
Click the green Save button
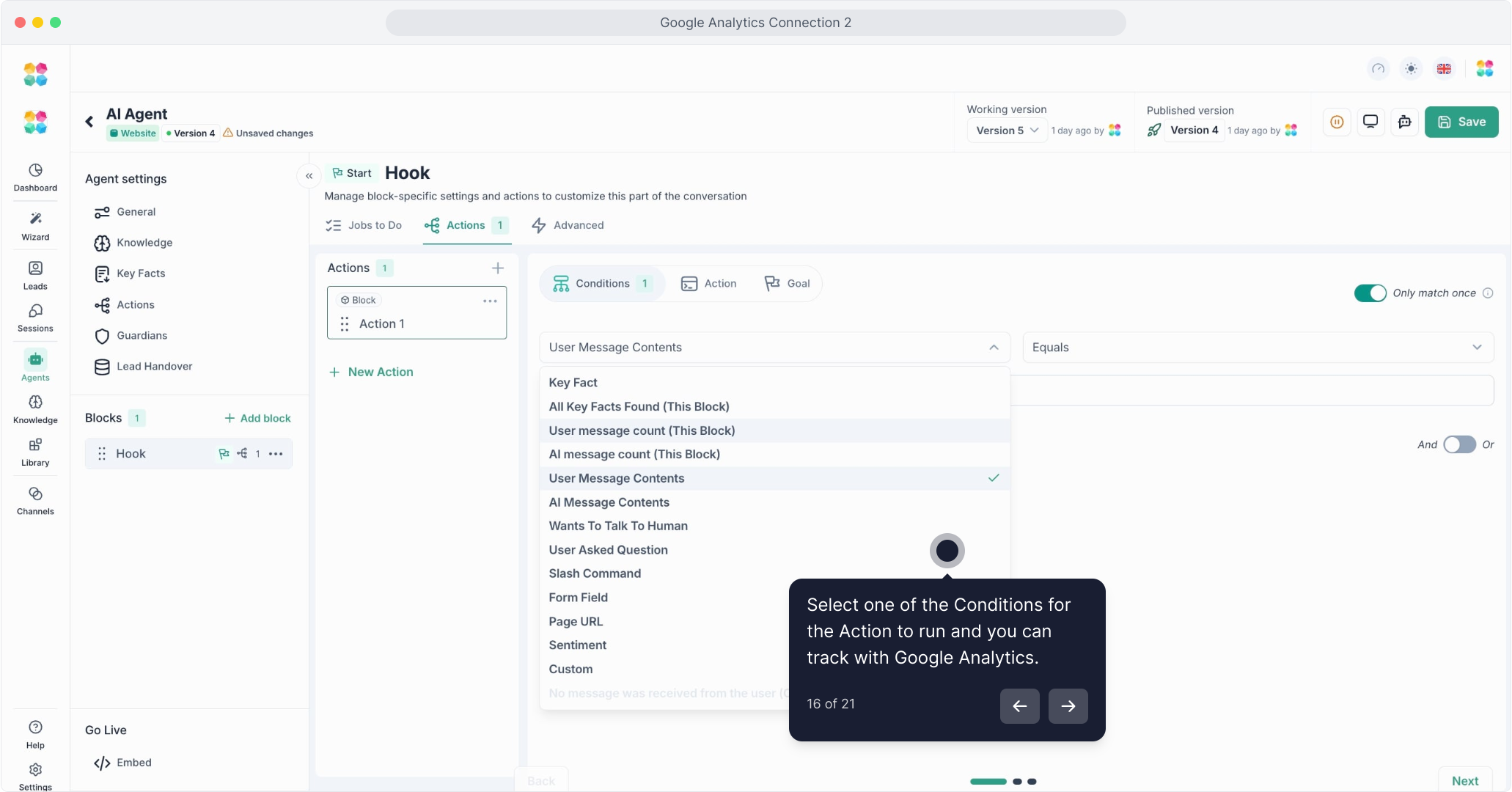pyautogui.click(x=1461, y=122)
